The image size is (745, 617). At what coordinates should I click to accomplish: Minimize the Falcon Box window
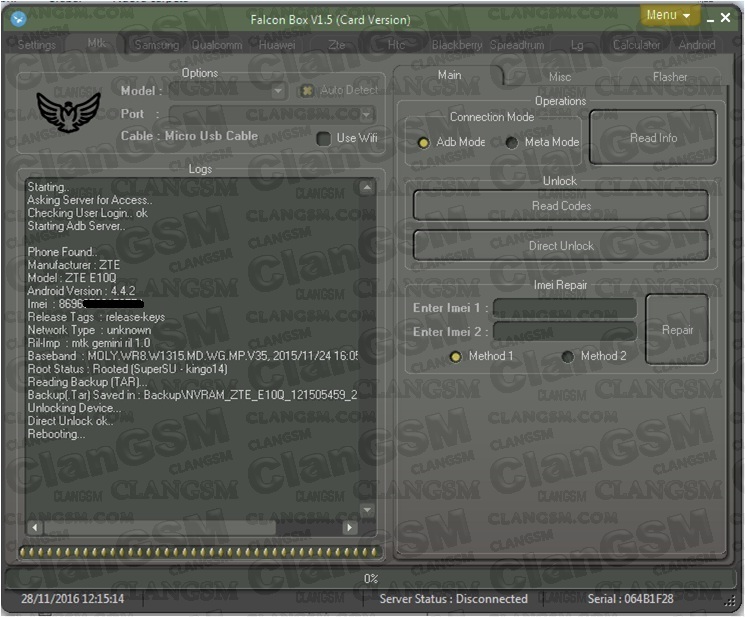710,19
